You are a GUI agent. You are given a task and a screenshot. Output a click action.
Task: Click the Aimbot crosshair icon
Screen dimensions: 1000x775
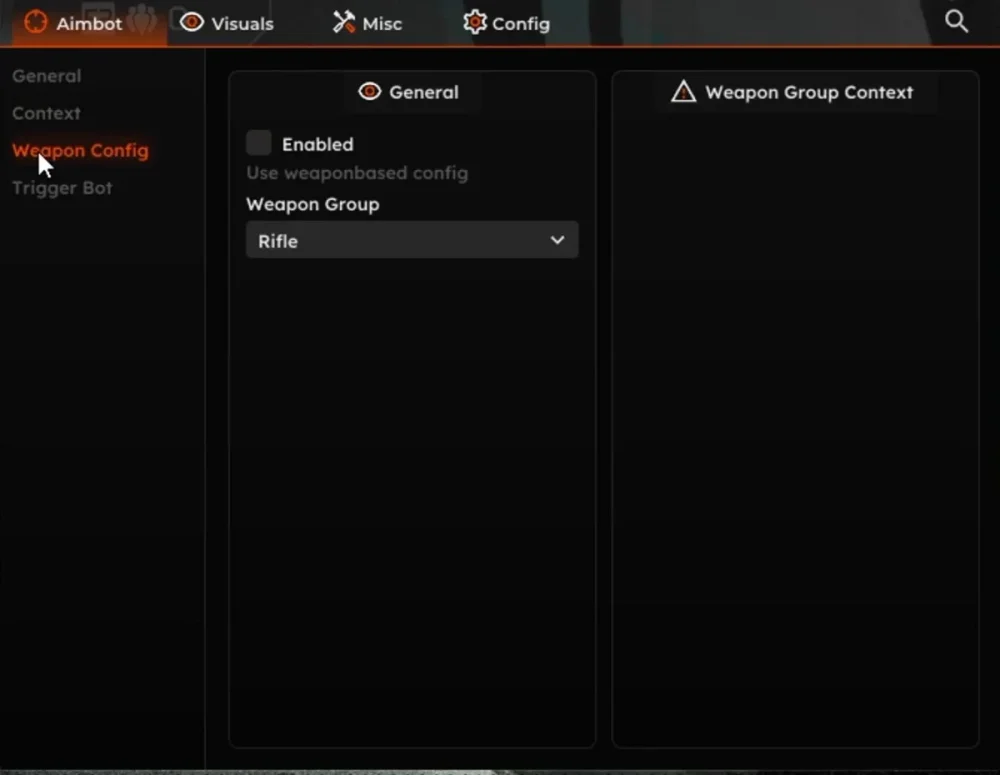click(x=36, y=23)
